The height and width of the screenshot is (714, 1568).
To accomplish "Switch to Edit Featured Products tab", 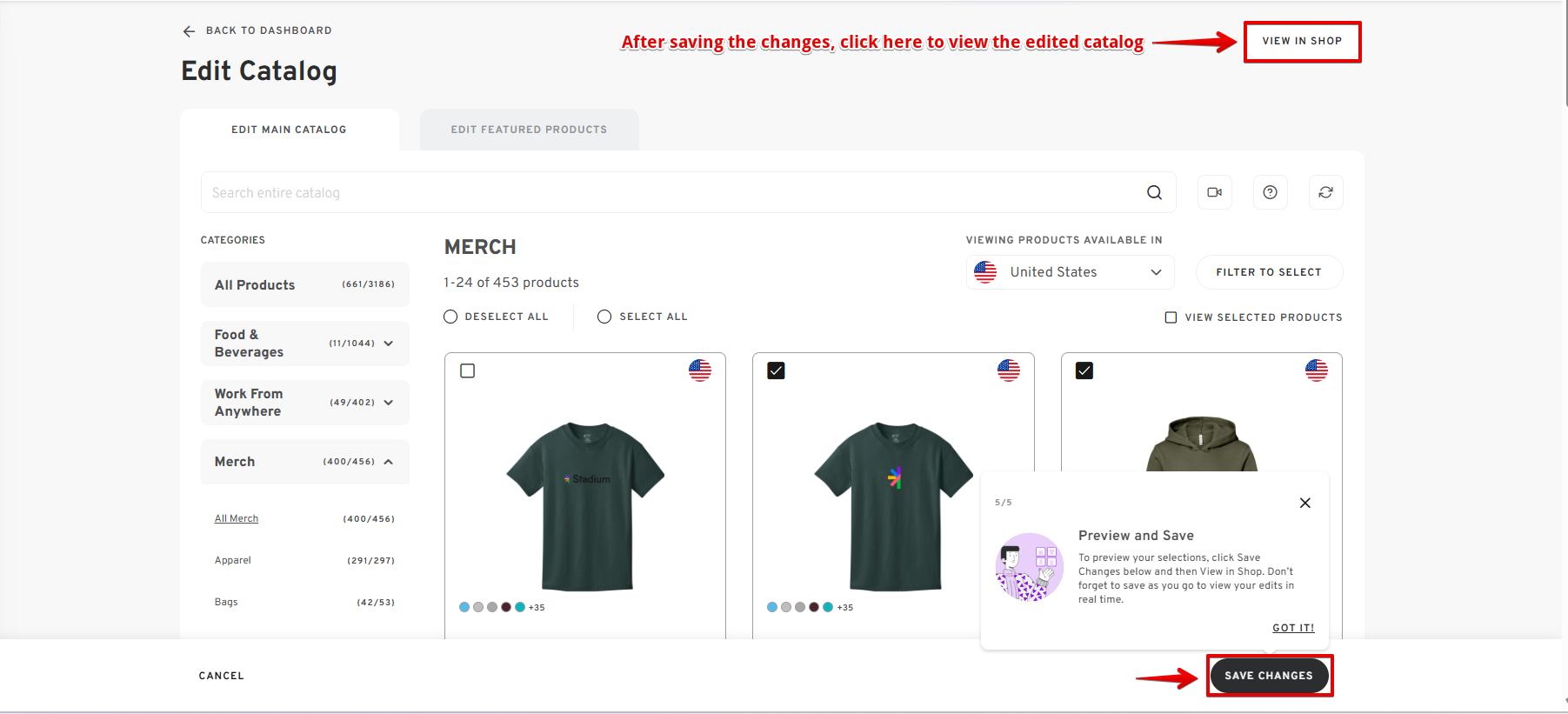I will (x=529, y=130).
